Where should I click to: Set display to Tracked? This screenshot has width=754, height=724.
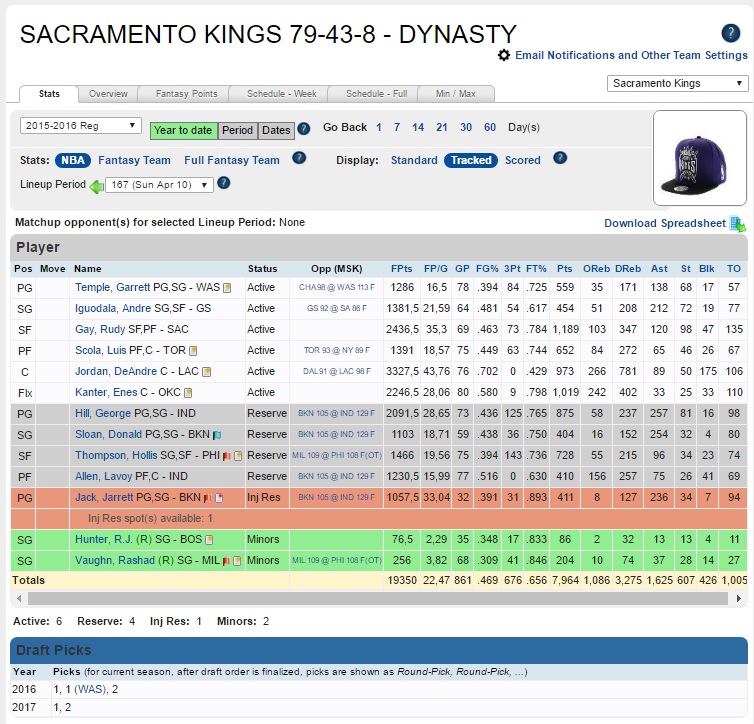[x=471, y=160]
